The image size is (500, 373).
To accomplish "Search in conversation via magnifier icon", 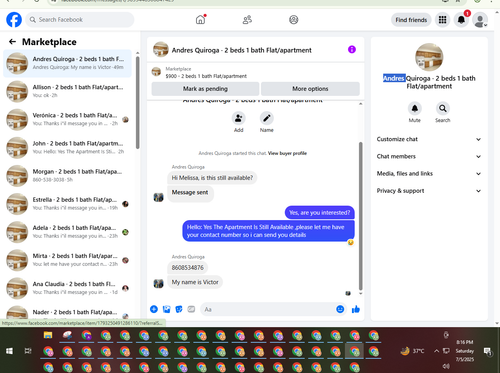I will click(443, 108).
